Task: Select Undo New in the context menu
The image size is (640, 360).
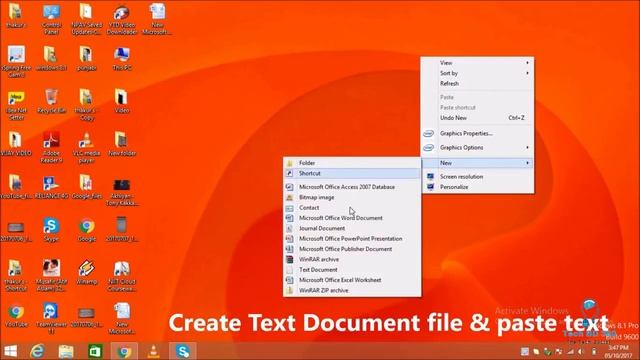Action: [x=477, y=118]
